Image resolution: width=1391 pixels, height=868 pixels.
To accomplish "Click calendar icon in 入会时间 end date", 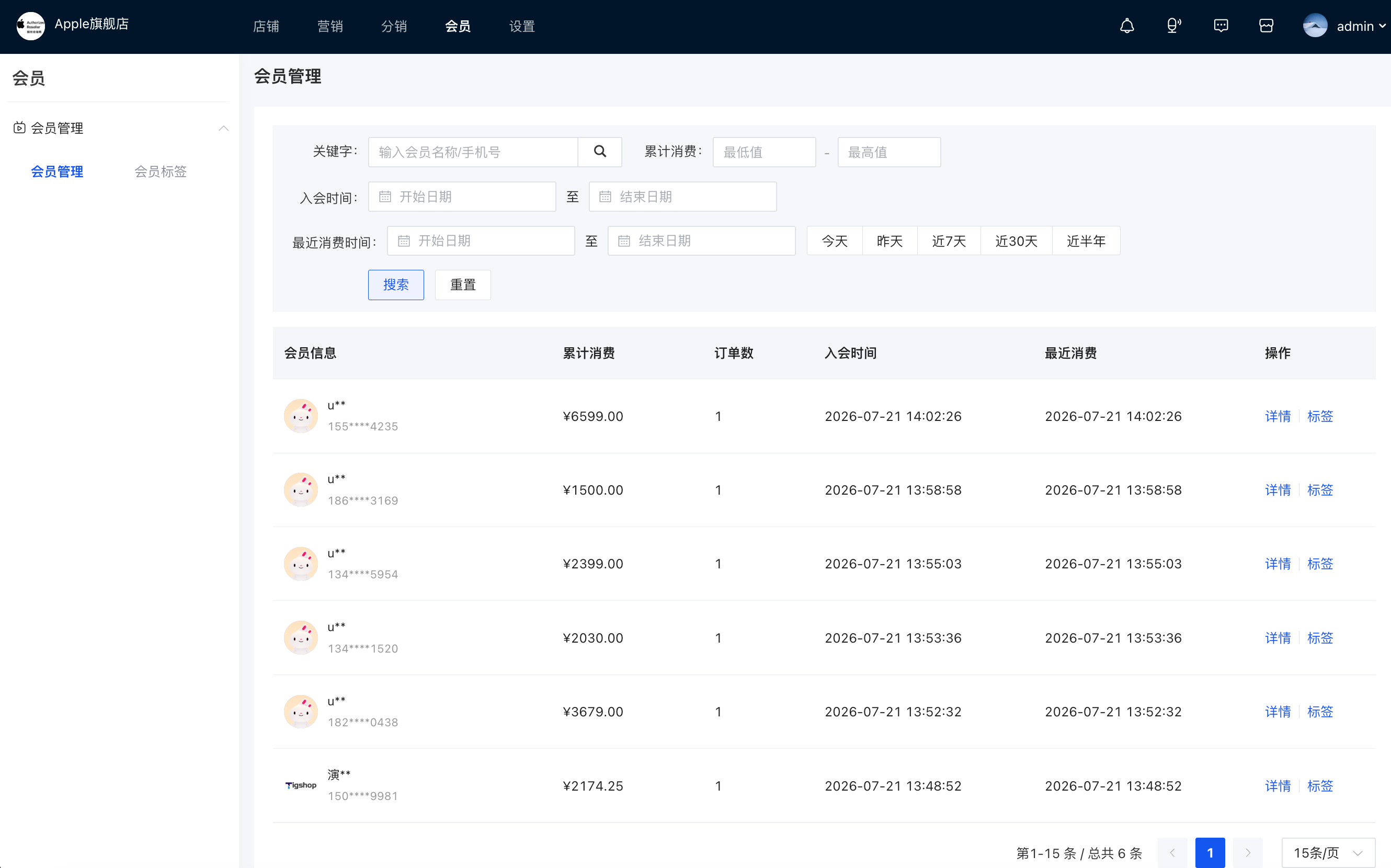I will coord(605,197).
